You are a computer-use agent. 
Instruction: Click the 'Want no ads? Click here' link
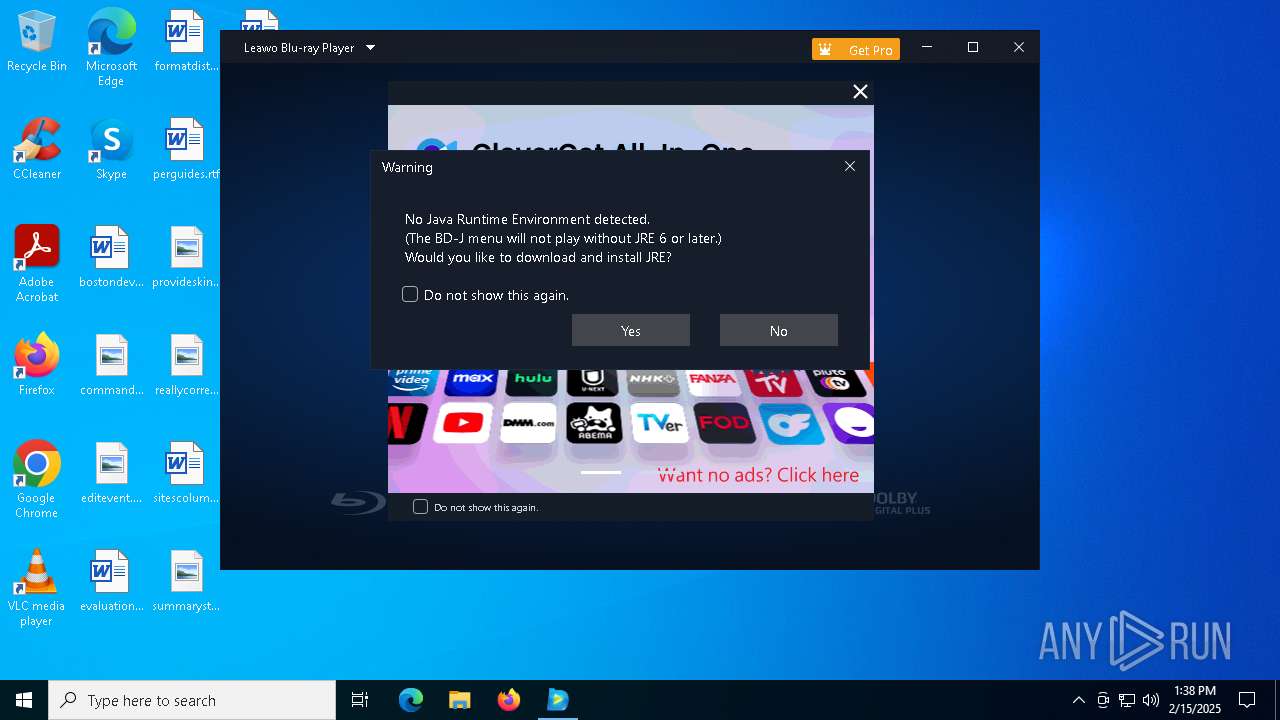758,475
